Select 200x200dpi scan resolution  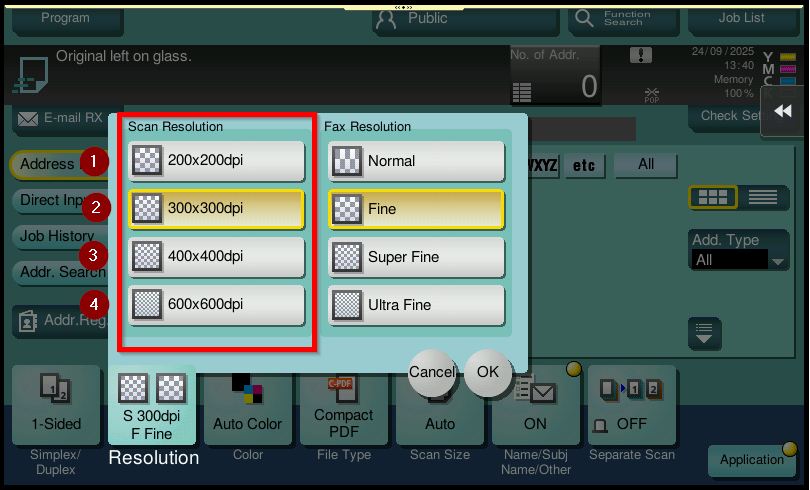[216, 161]
